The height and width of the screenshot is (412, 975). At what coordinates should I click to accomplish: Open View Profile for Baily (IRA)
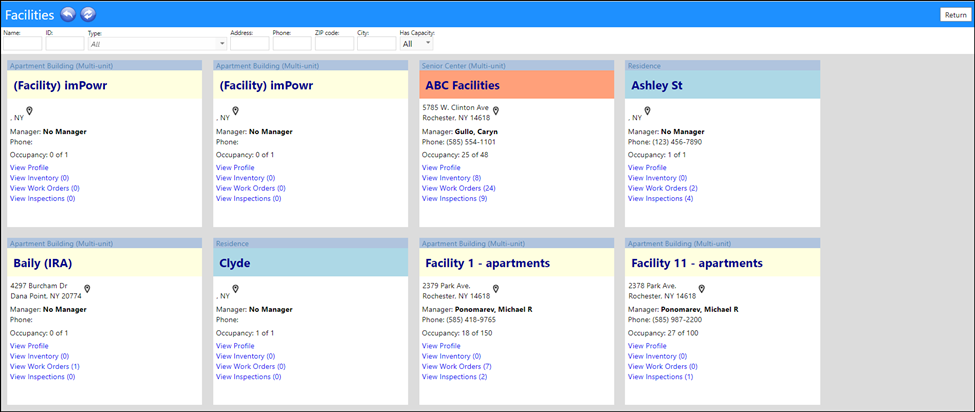(29, 346)
